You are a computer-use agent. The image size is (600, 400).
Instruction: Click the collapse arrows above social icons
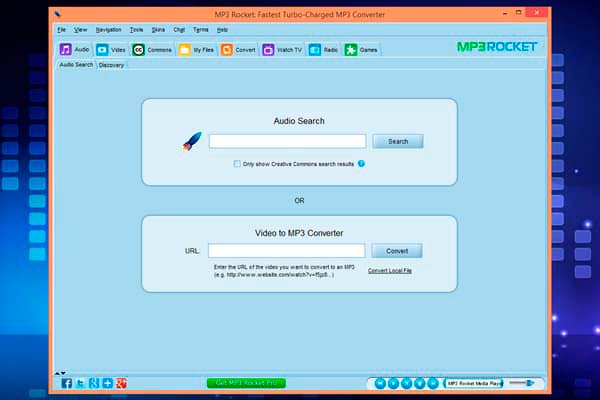tap(60, 373)
